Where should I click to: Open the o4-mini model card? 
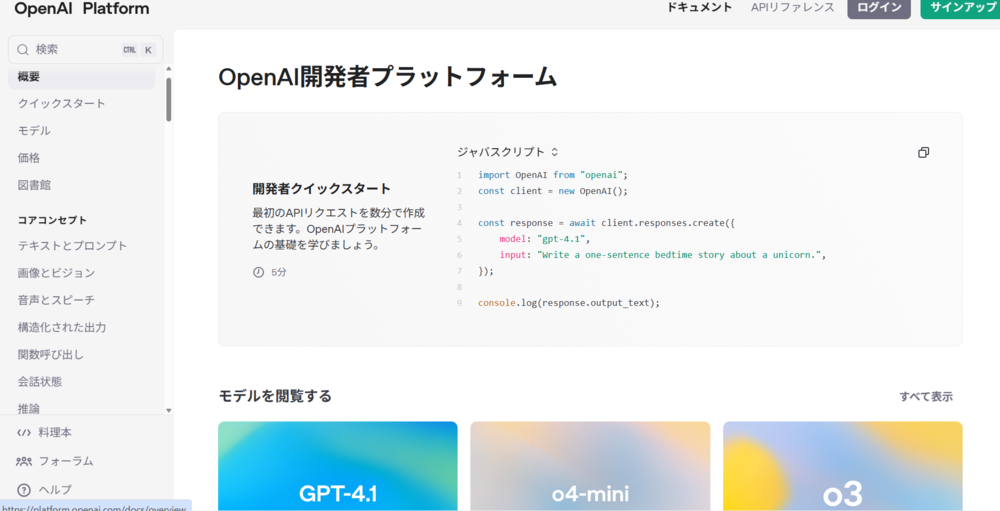[590, 466]
